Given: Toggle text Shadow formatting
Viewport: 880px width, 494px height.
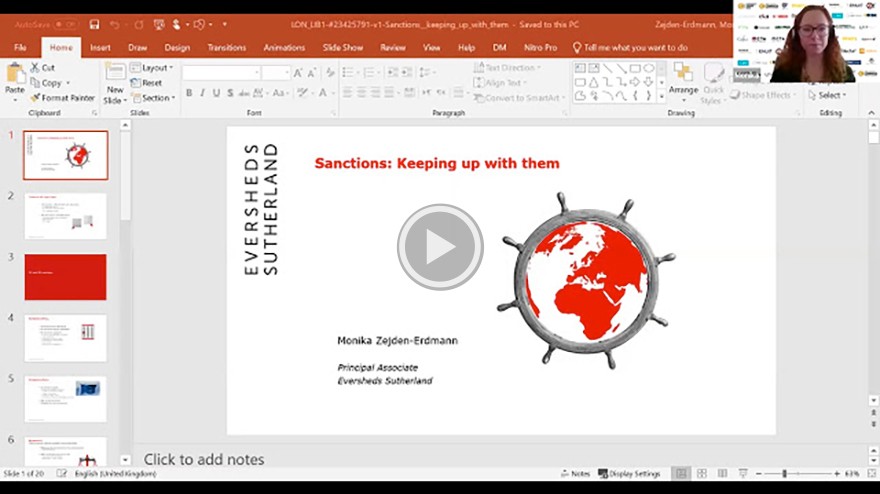Looking at the screenshot, I should [x=230, y=93].
